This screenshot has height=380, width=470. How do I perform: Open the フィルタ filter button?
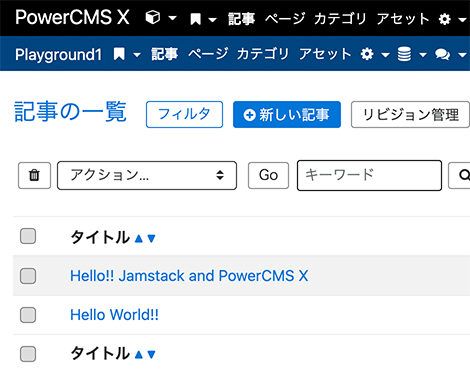click(184, 114)
